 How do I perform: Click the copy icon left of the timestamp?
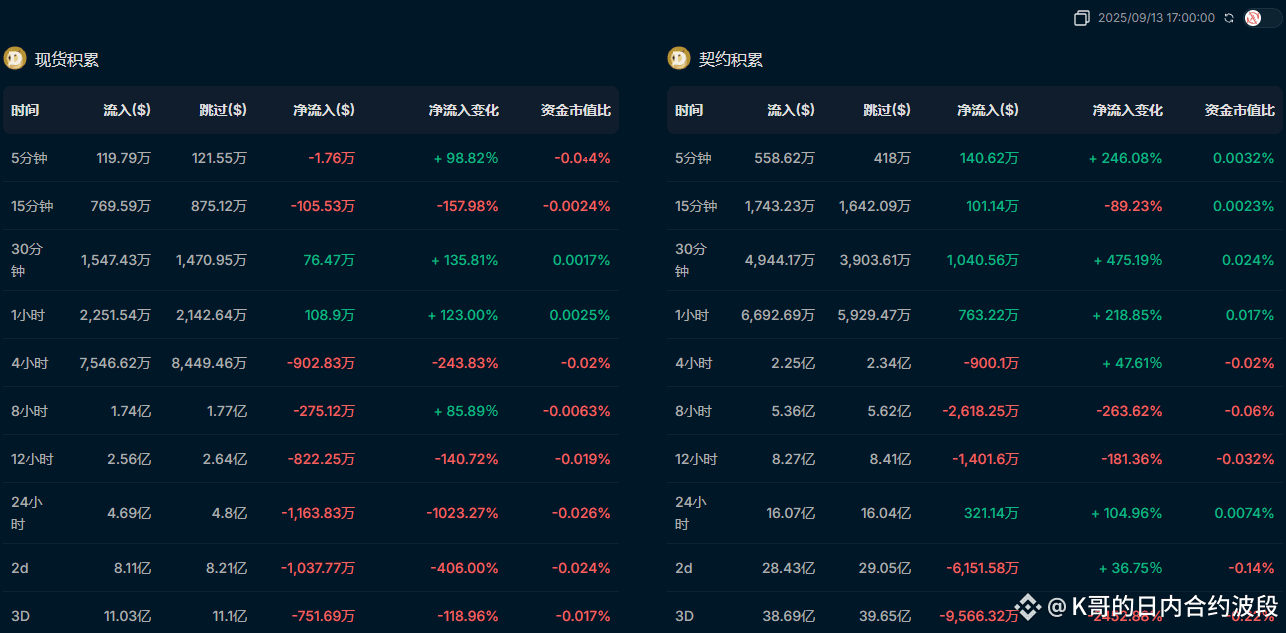coord(1082,17)
